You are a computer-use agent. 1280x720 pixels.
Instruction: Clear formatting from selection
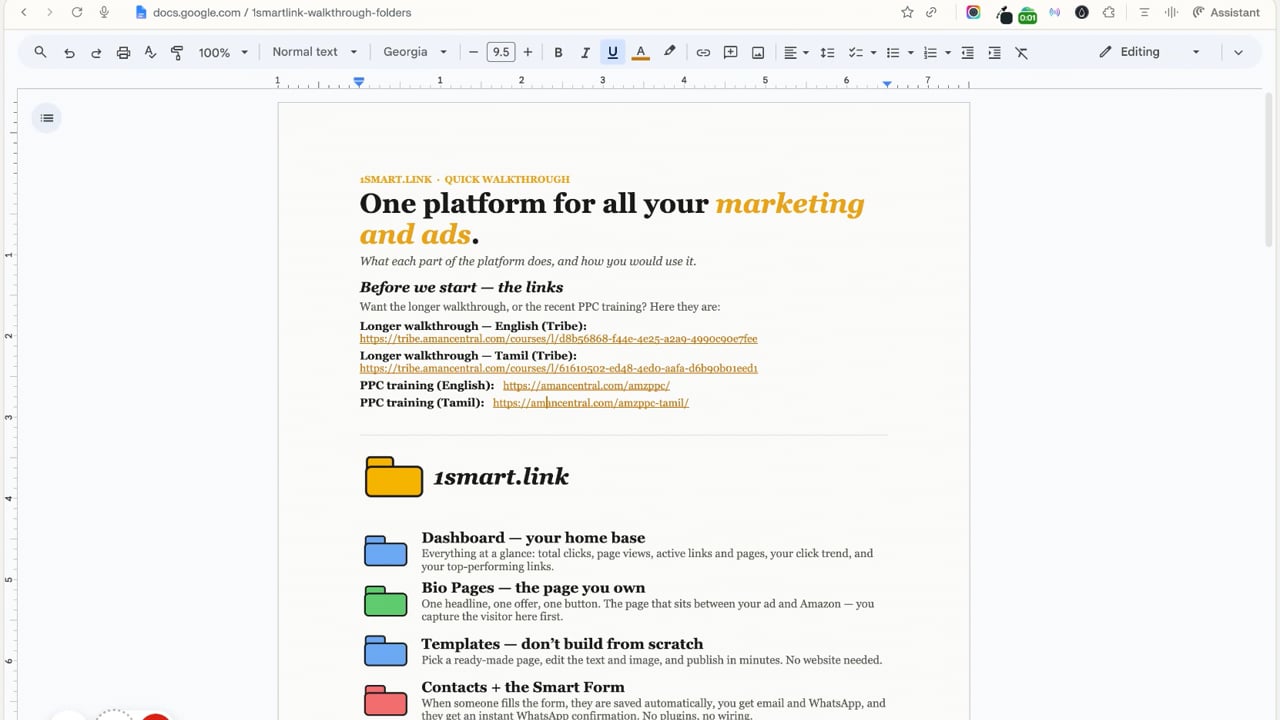(1021, 52)
